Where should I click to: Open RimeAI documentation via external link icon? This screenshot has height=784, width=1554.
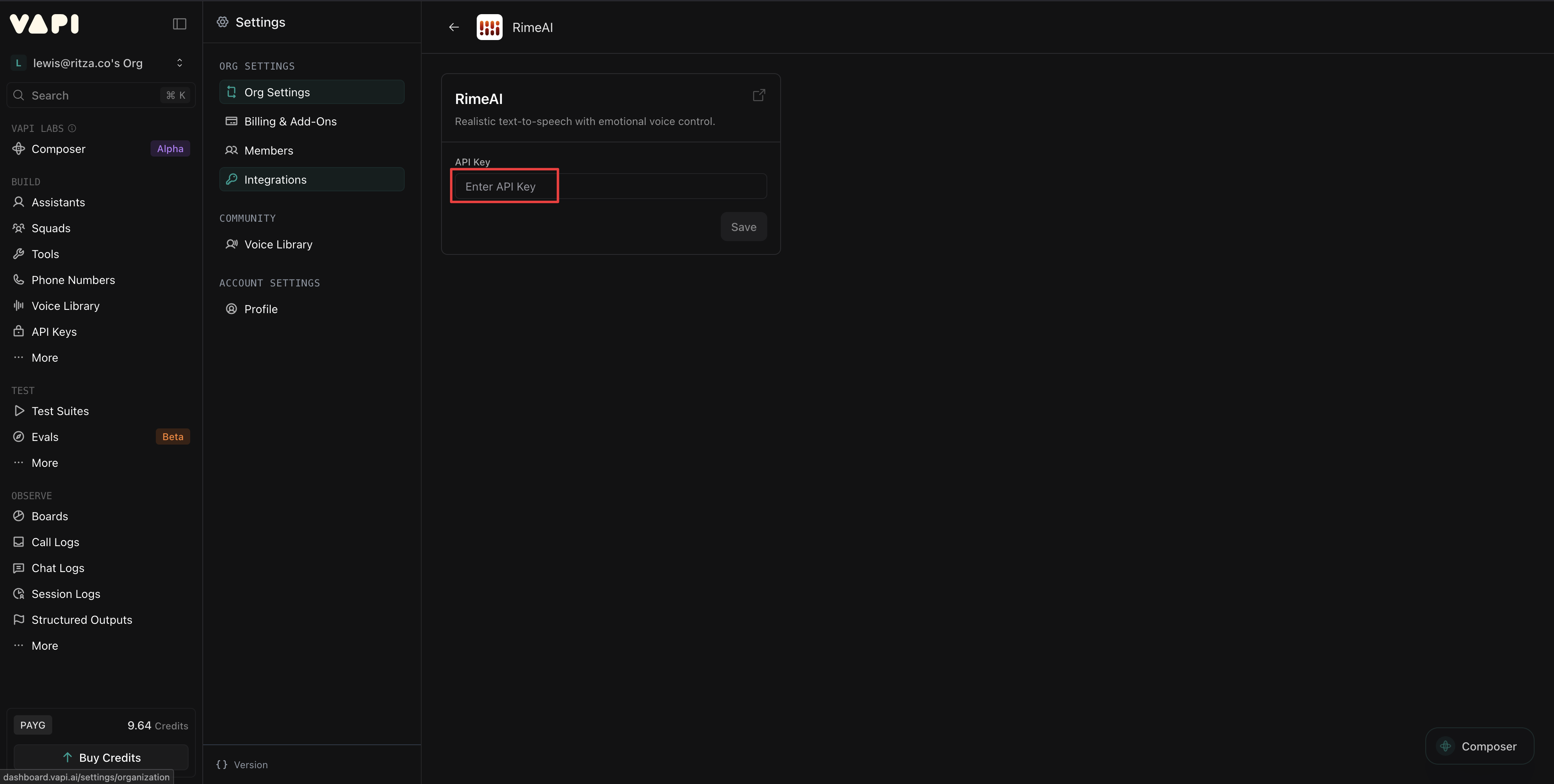click(x=758, y=95)
